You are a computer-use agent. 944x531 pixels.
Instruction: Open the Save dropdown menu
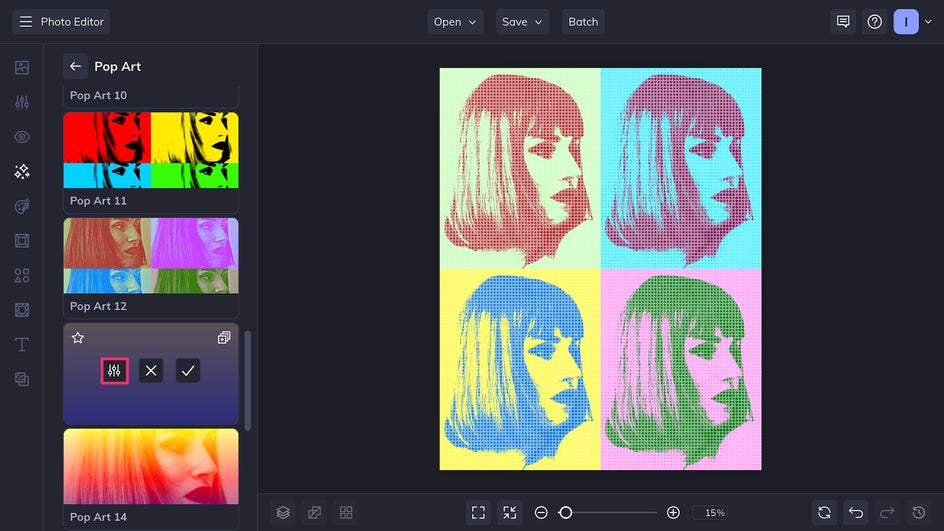tap(522, 22)
